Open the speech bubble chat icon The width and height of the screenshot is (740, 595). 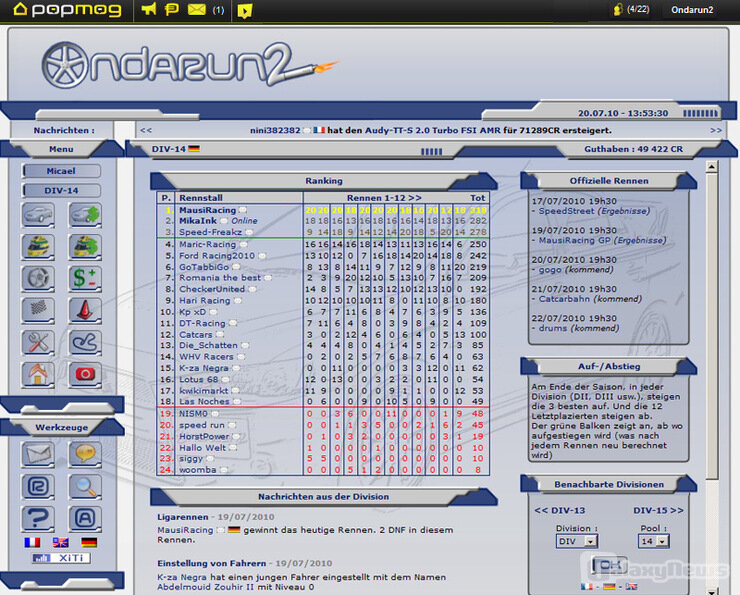coord(85,455)
